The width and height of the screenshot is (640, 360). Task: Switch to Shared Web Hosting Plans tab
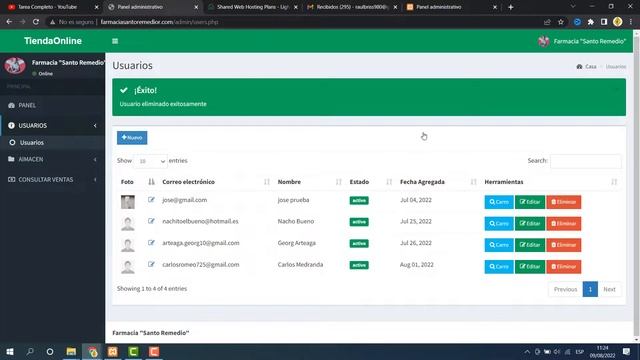point(253,7)
